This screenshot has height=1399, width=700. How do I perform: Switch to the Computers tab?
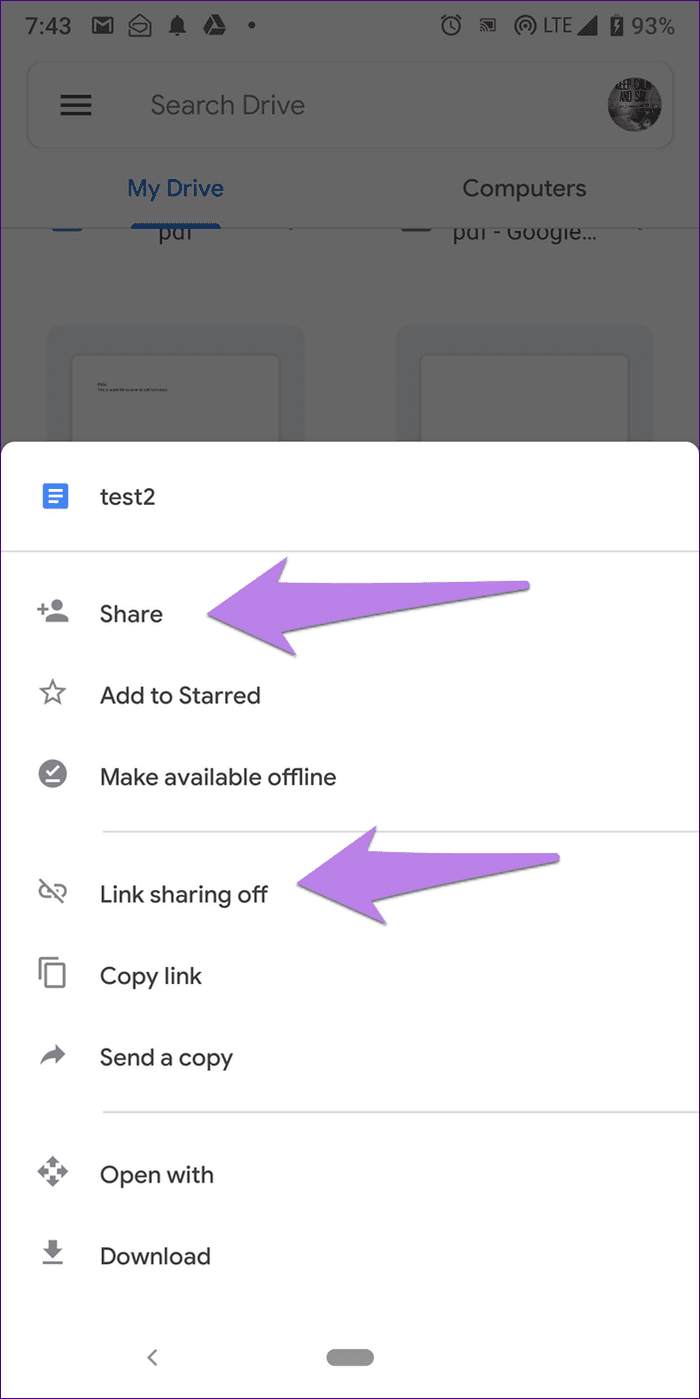pos(524,188)
